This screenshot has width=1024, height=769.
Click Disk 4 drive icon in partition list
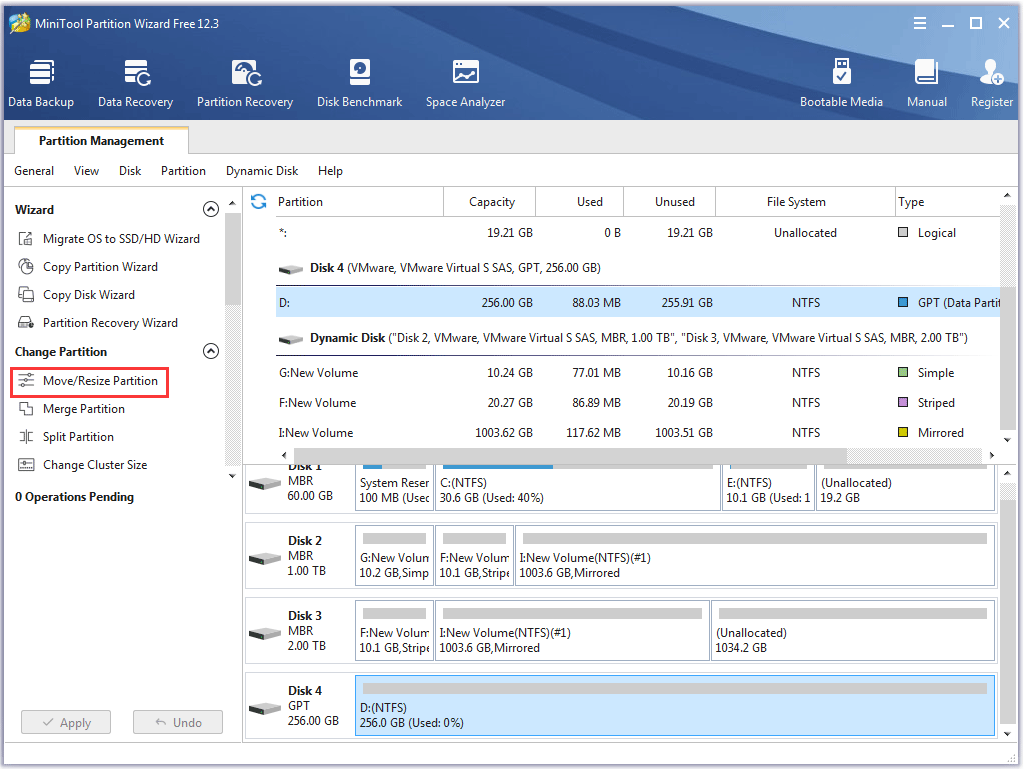click(291, 269)
